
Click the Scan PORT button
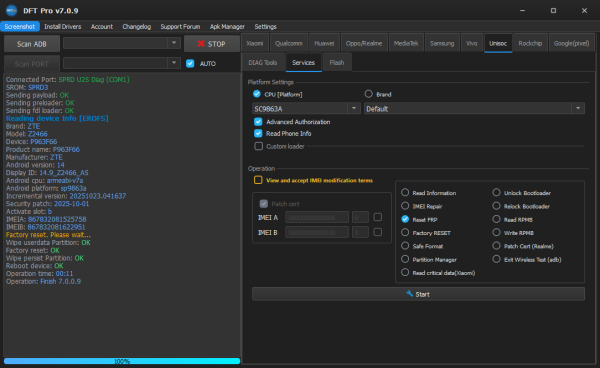pos(32,64)
